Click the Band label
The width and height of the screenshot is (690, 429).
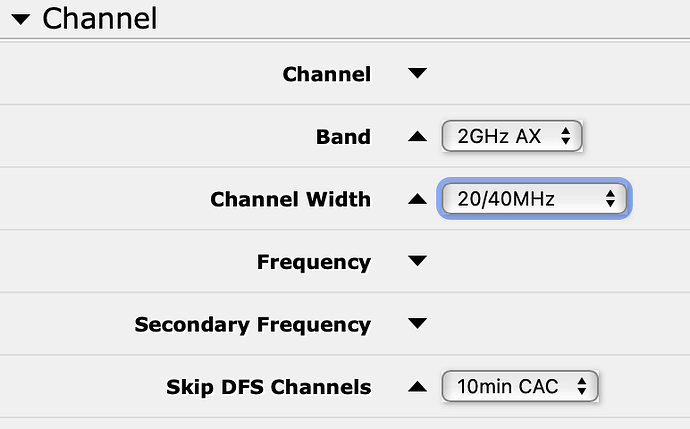343,136
